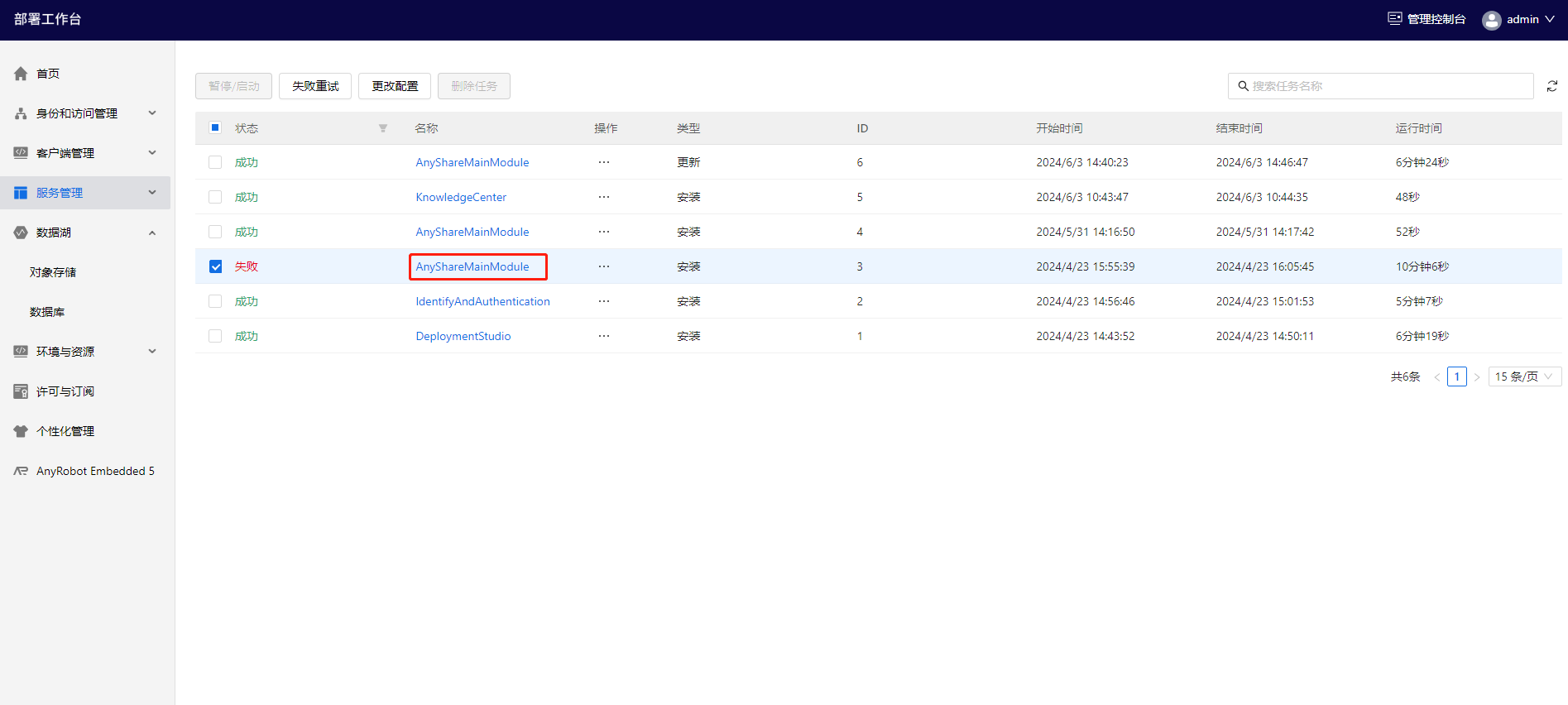
Task: Click the home icon in sidebar
Action: point(21,74)
